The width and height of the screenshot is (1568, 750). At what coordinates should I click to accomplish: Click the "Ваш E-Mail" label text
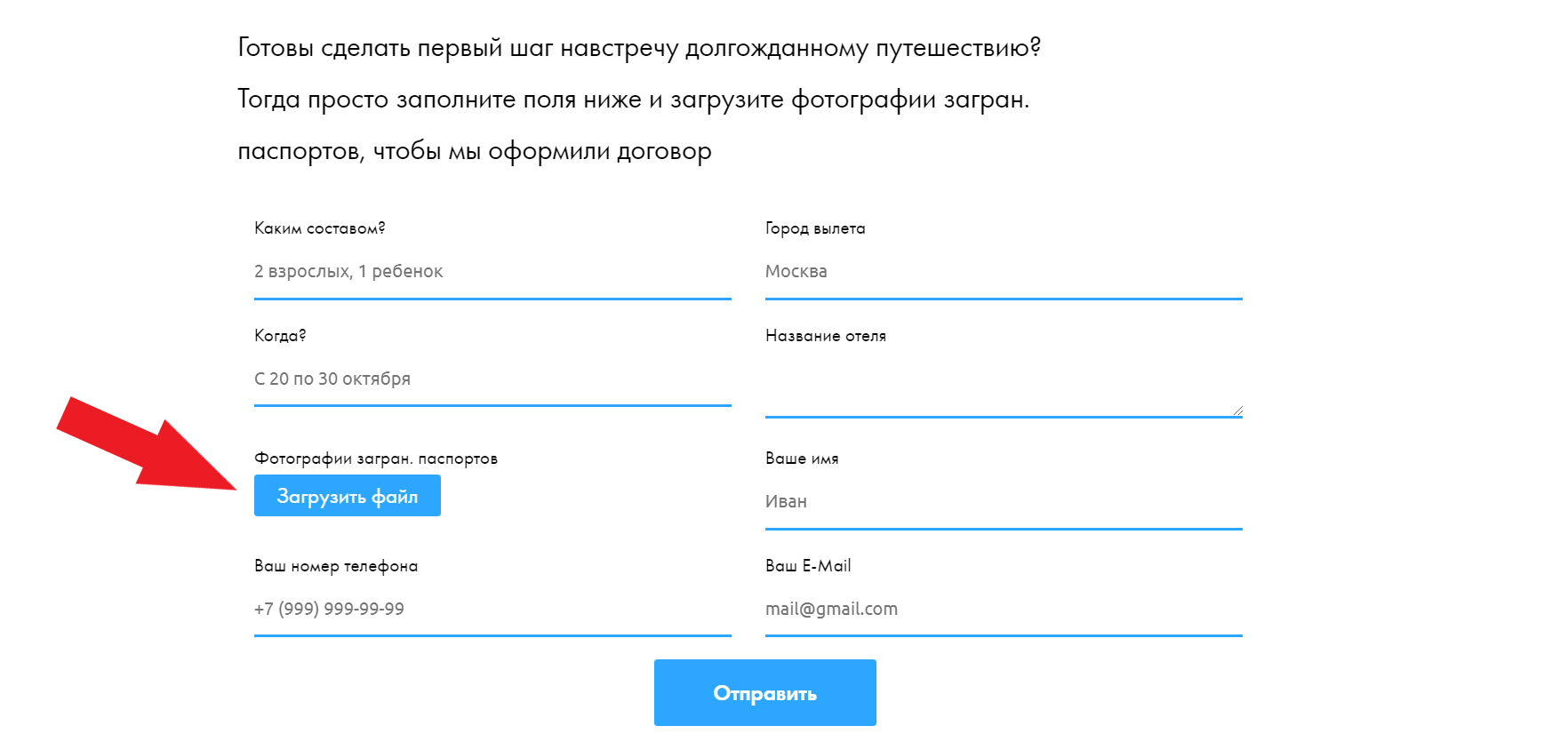[808, 566]
